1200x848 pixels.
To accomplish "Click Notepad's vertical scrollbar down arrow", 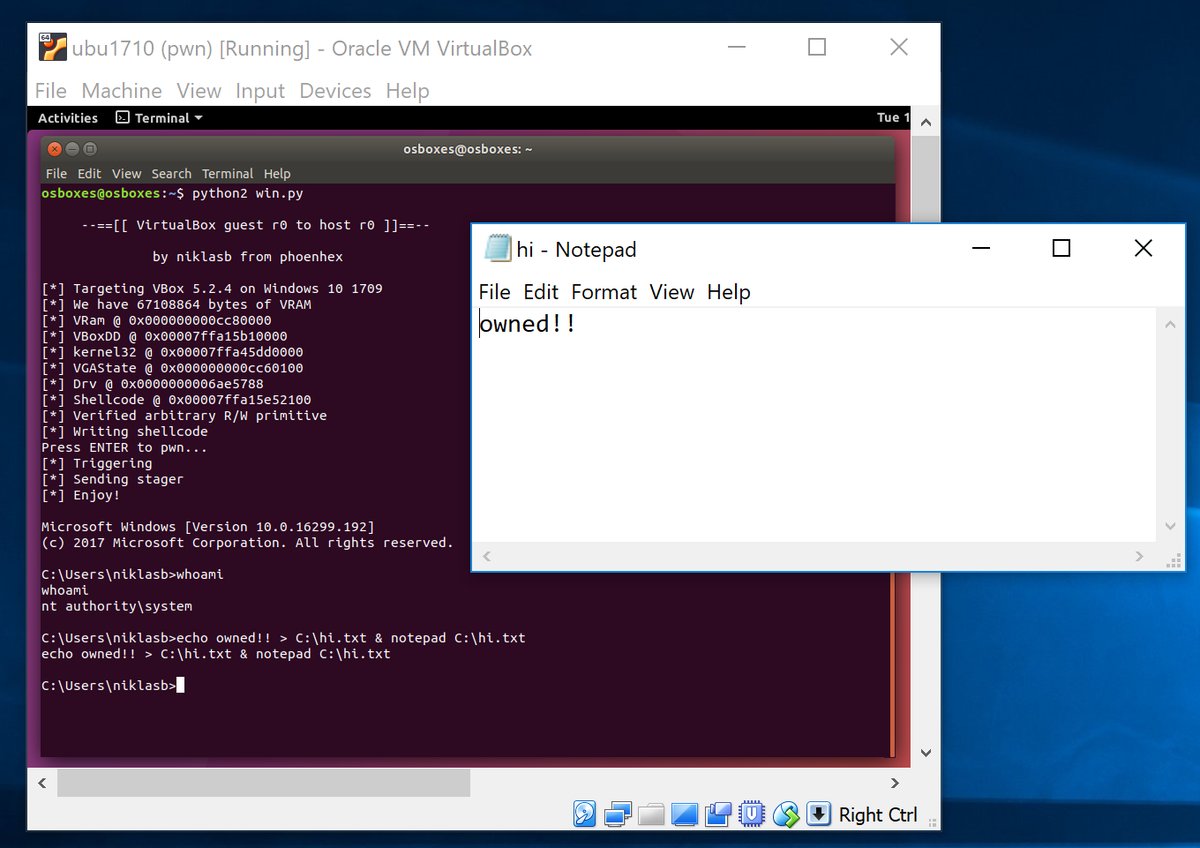I will click(x=1170, y=526).
